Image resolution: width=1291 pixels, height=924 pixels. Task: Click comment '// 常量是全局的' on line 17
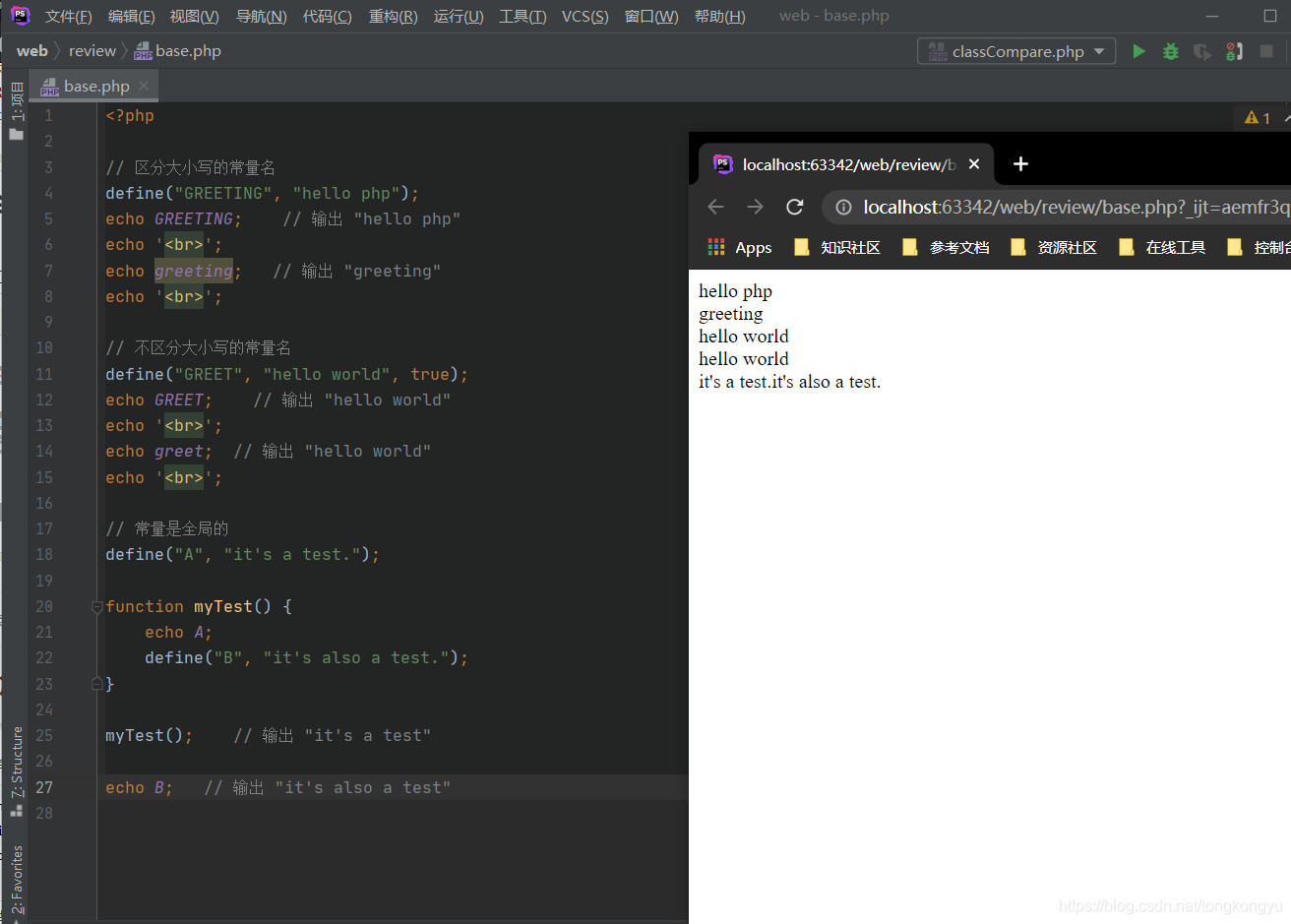point(166,528)
